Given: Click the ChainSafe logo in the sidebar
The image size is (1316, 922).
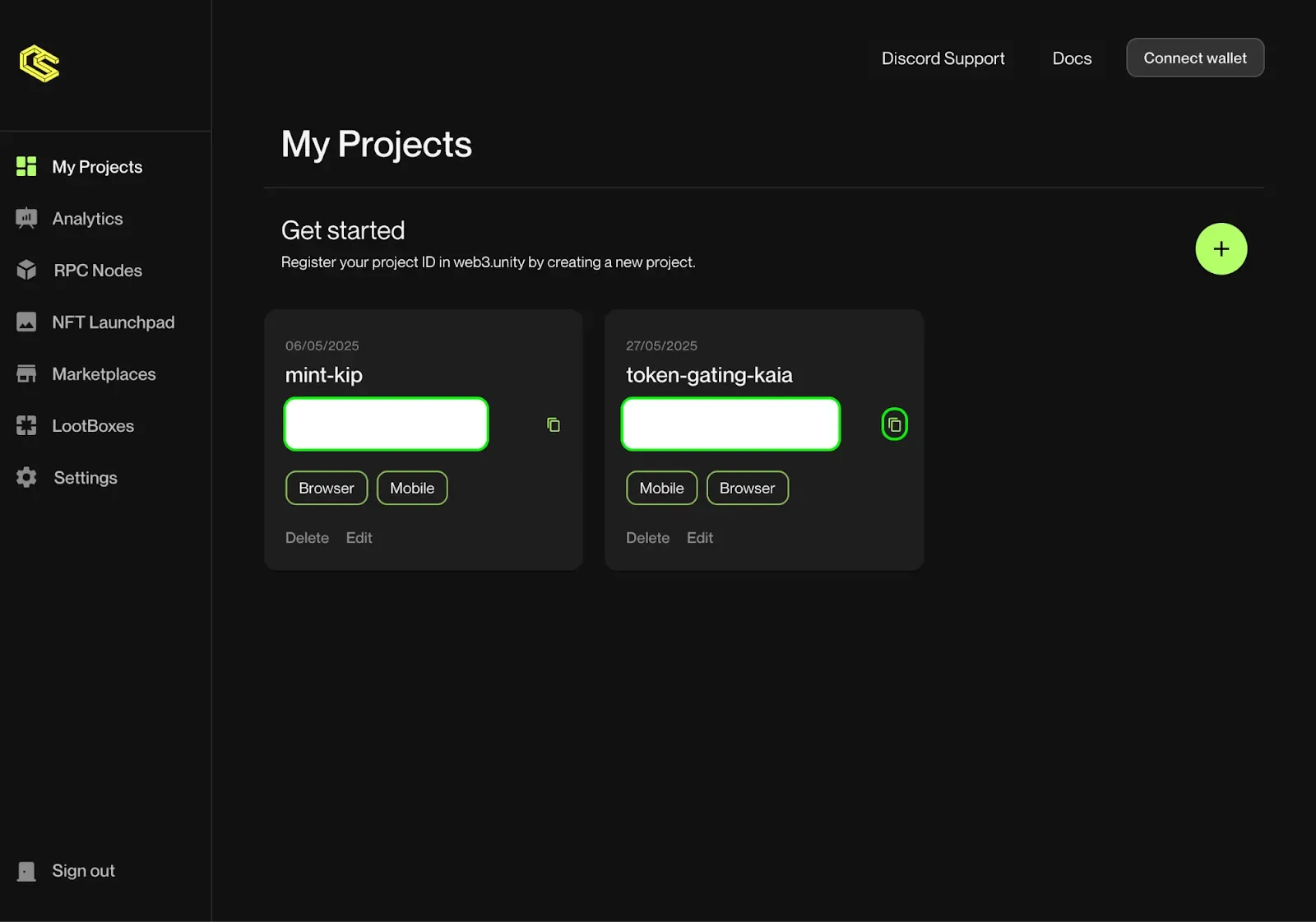Looking at the screenshot, I should point(39,64).
